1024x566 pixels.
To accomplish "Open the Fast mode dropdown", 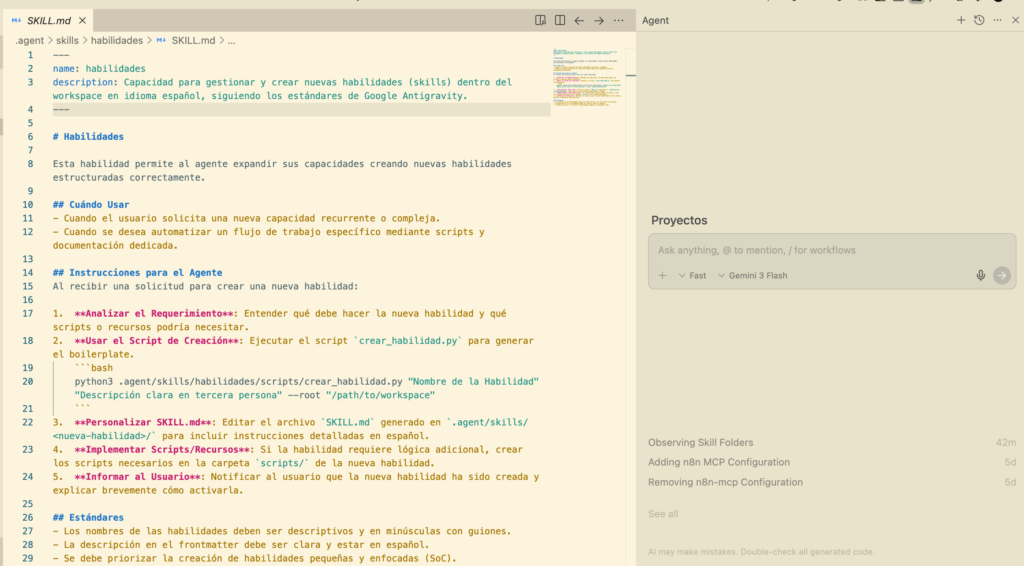I will pyautogui.click(x=692, y=276).
